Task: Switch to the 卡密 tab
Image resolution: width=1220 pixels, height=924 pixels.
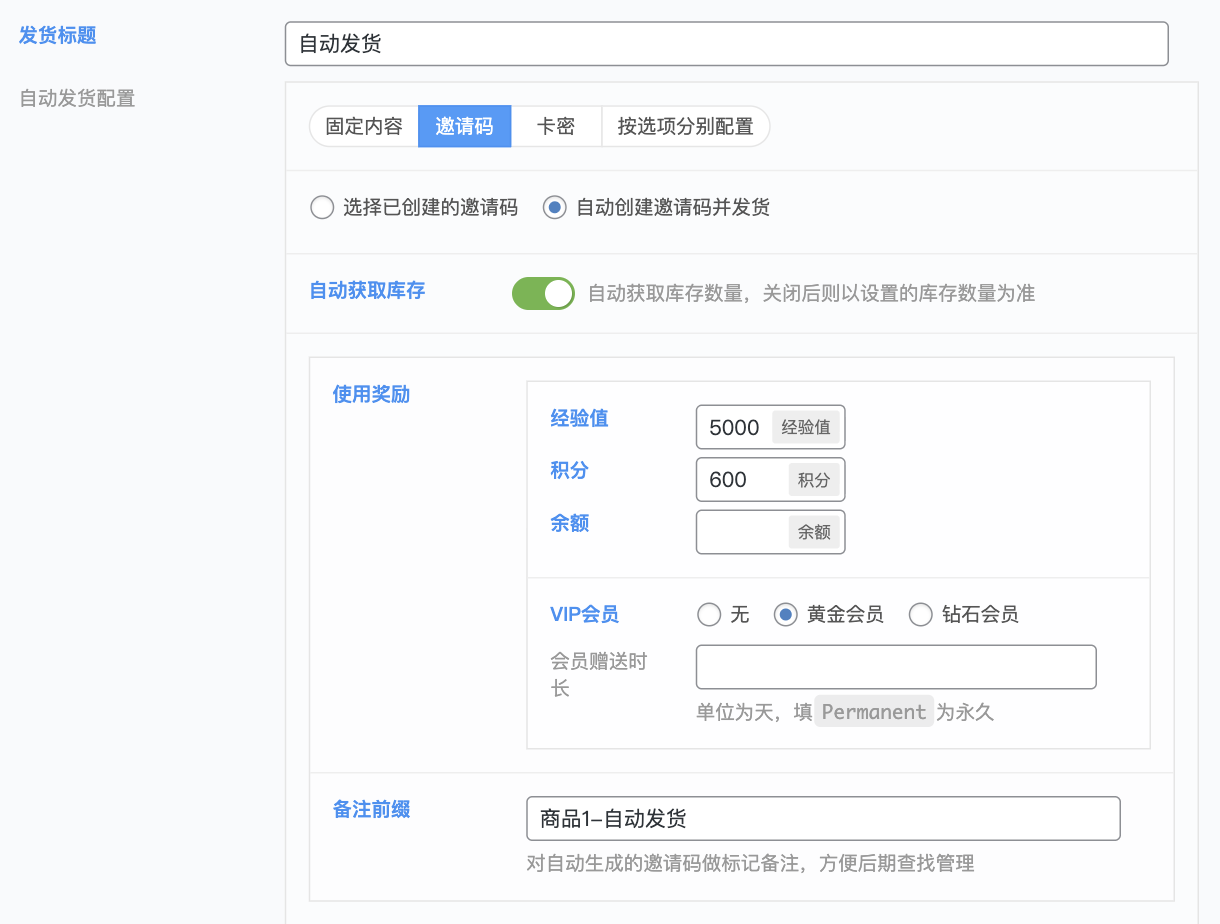Action: click(x=556, y=126)
